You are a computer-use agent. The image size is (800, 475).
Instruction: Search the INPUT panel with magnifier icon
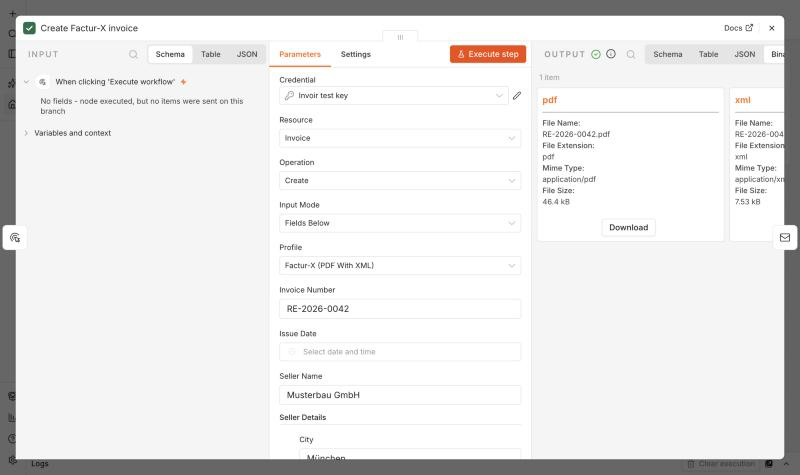[x=133, y=54]
